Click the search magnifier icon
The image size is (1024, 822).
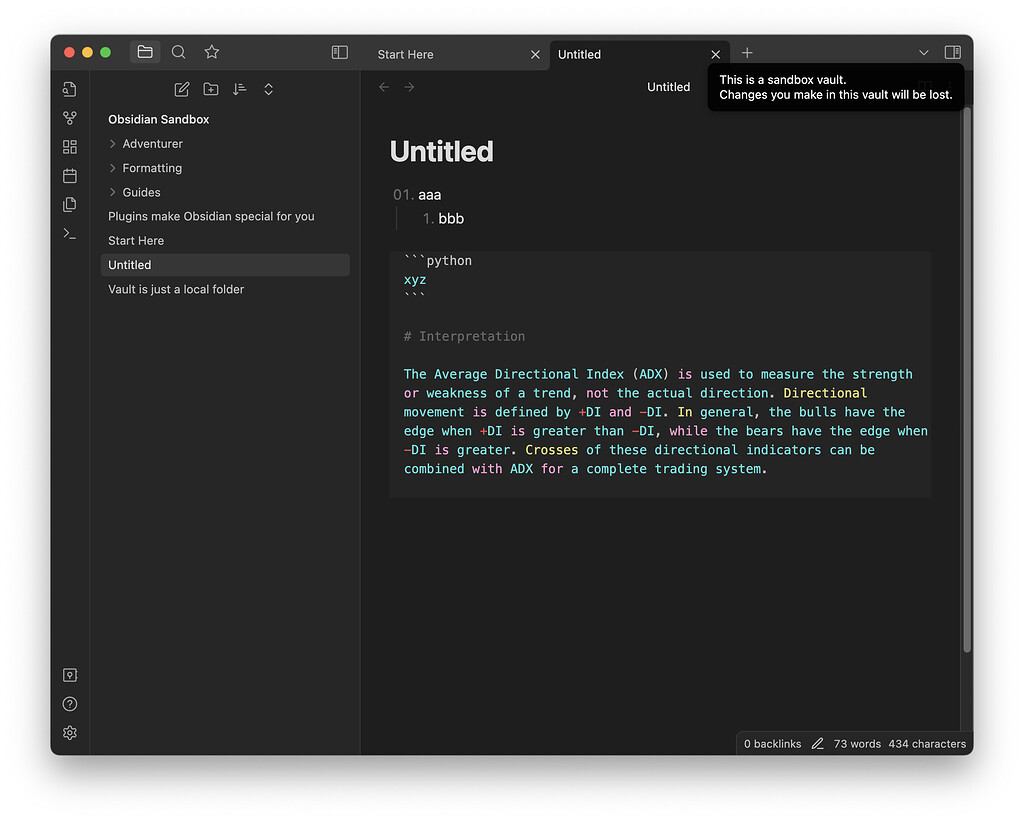(x=178, y=52)
